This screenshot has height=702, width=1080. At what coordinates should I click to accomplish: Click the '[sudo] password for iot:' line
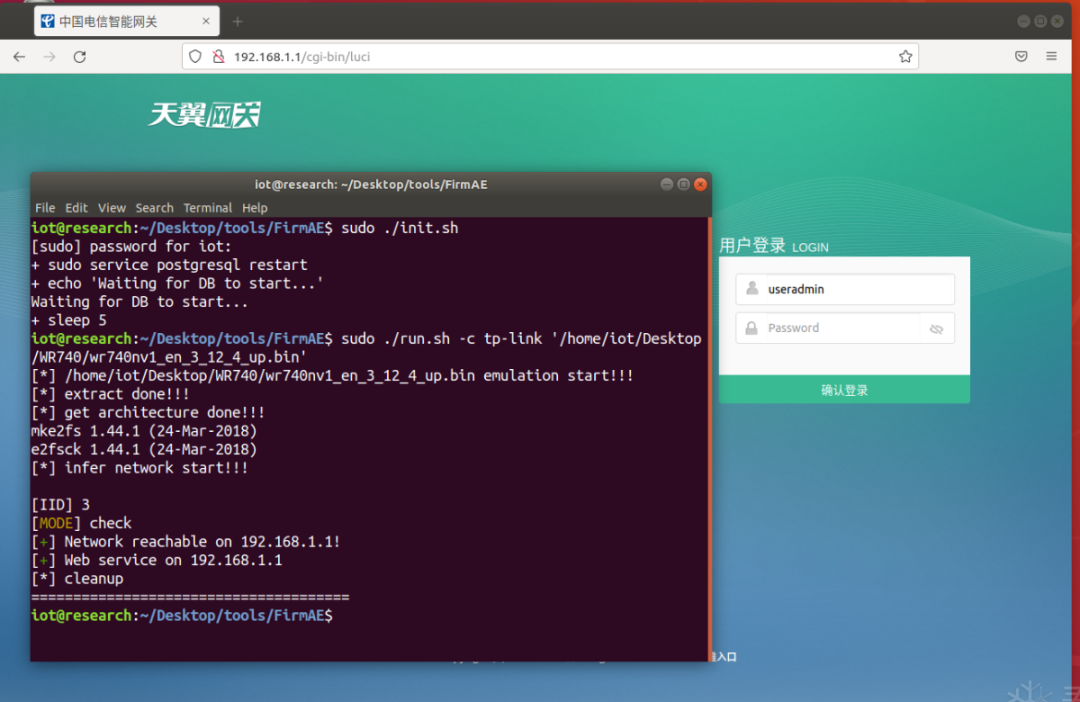132,247
